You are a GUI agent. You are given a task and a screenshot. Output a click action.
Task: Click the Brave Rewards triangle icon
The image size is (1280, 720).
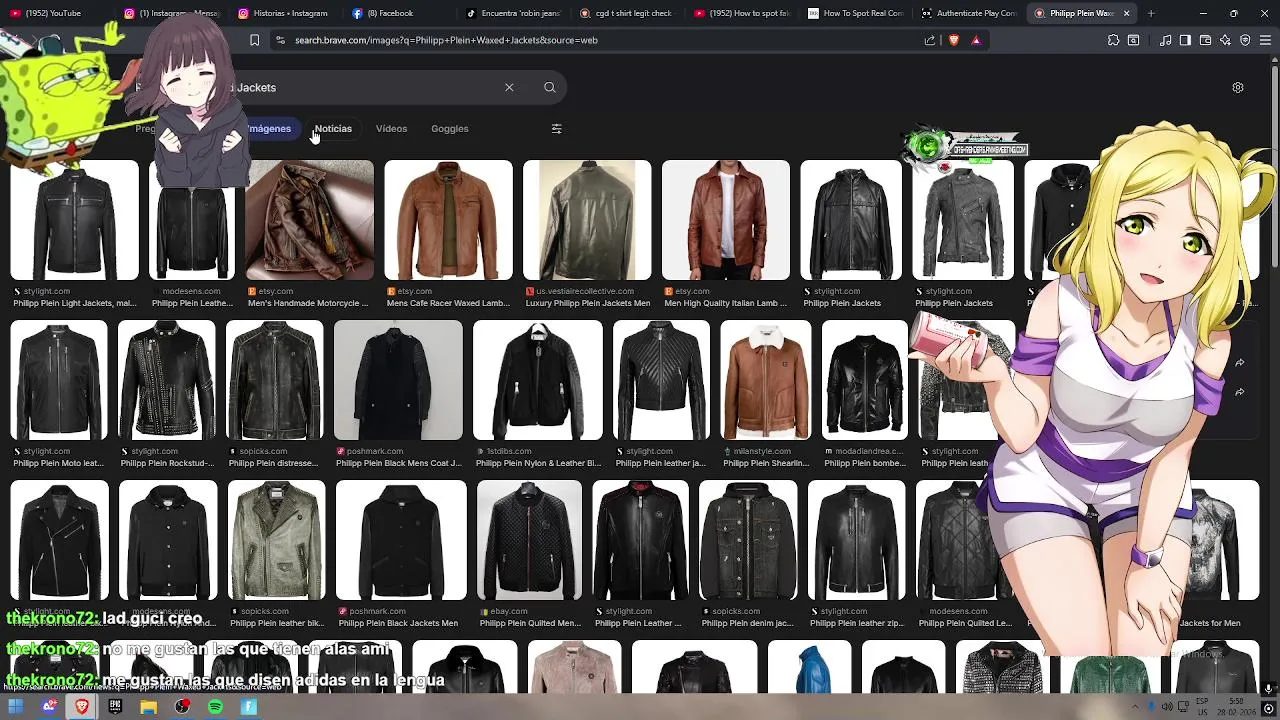point(976,40)
